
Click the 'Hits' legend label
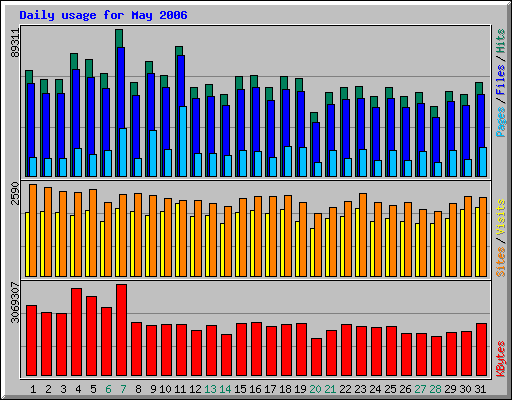pyautogui.click(x=501, y=41)
